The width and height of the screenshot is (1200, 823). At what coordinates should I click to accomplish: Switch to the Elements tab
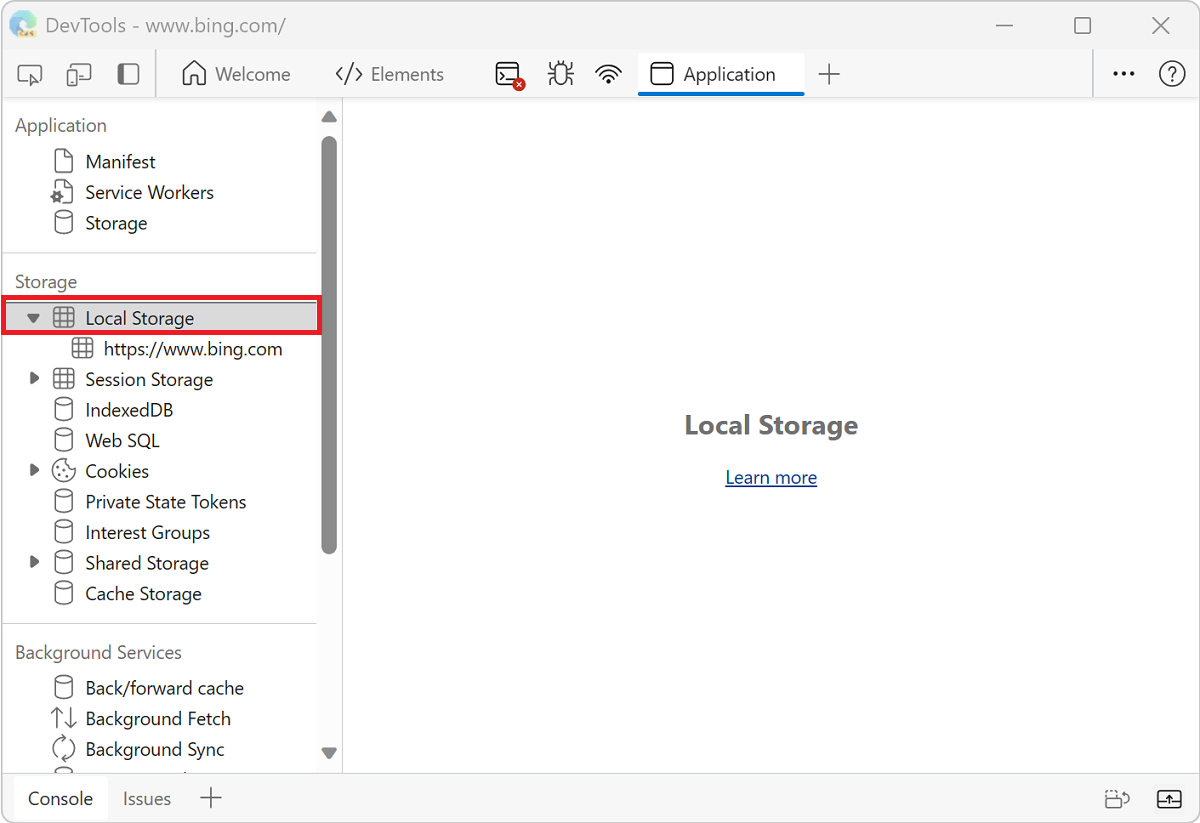(390, 73)
